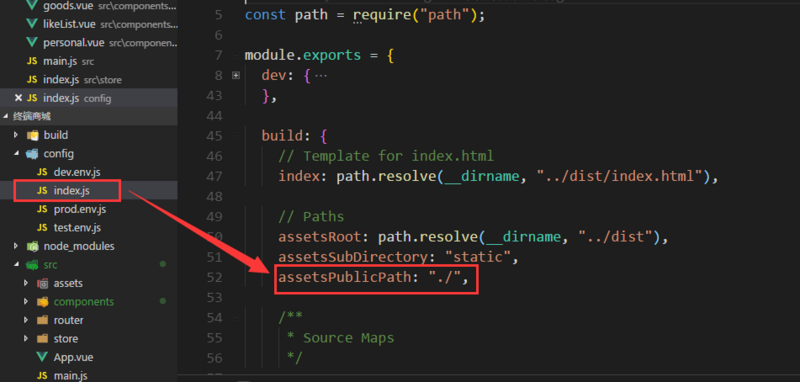
Task: Click the Vue icon of likeList.vue
Action: coord(32,24)
